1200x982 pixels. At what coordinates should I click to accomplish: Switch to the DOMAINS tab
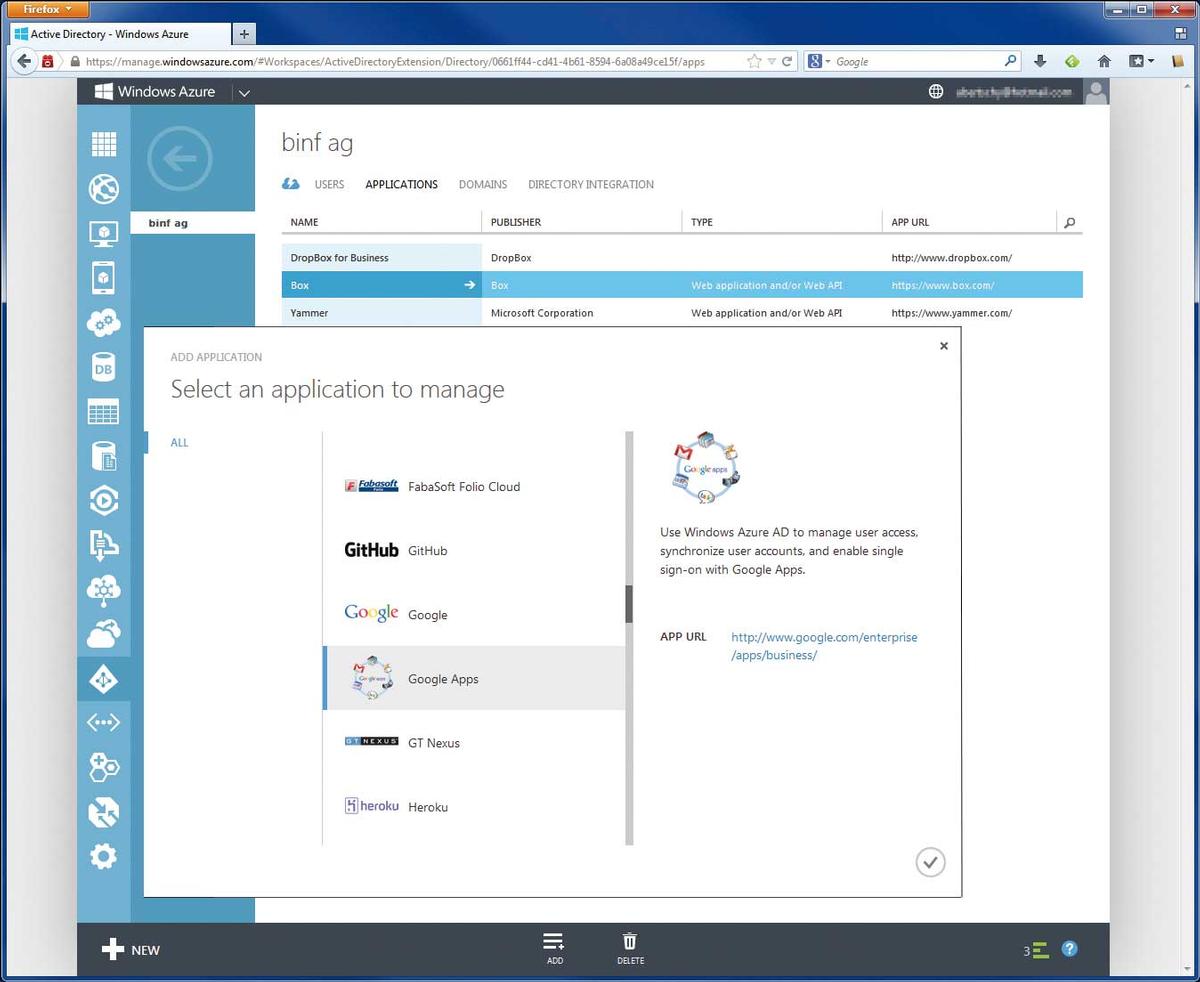click(483, 184)
